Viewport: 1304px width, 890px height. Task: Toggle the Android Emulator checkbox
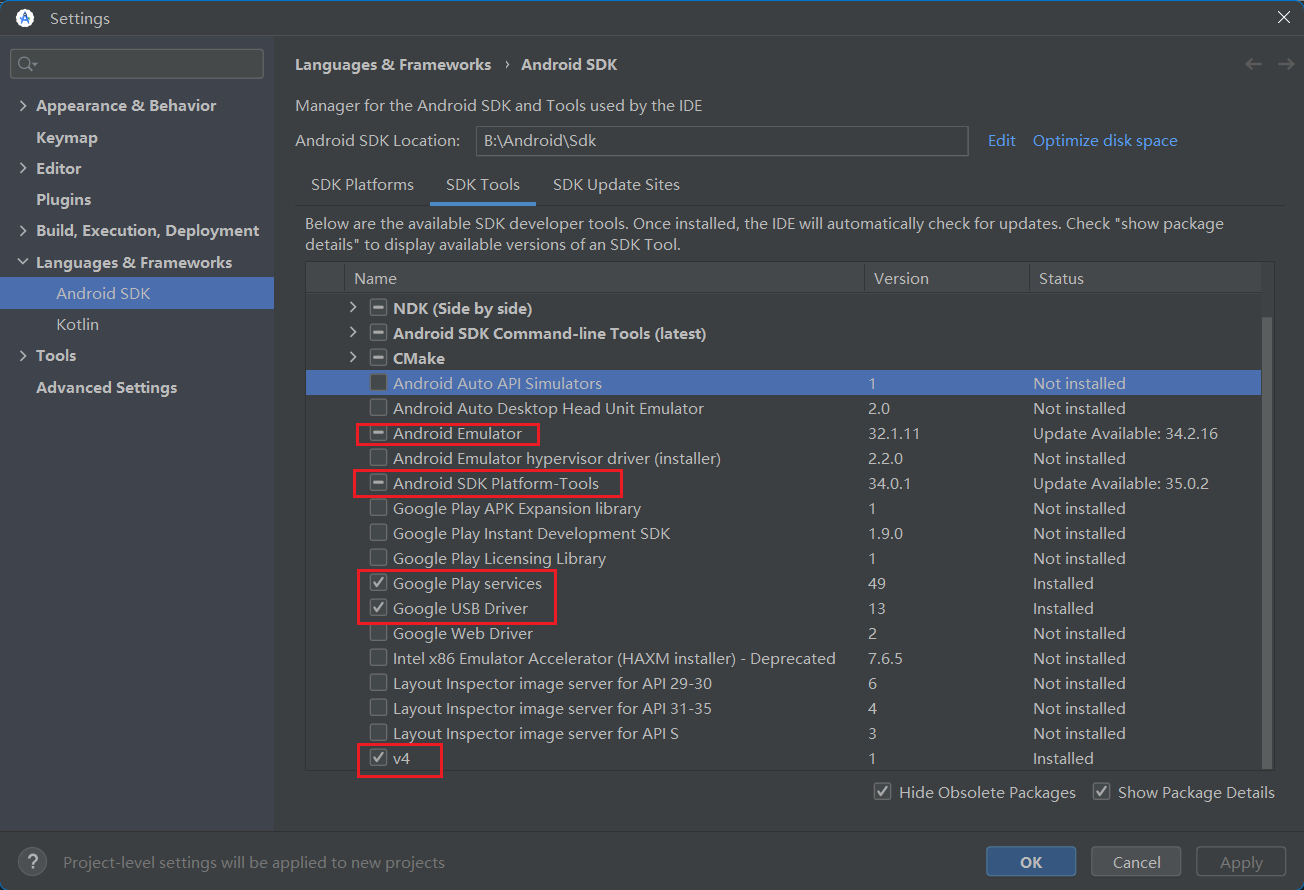pos(378,433)
